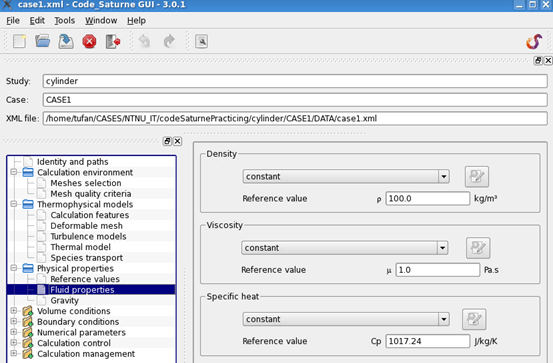Collapse the Thermophysical models tree node
The width and height of the screenshot is (553, 363).
(14, 204)
